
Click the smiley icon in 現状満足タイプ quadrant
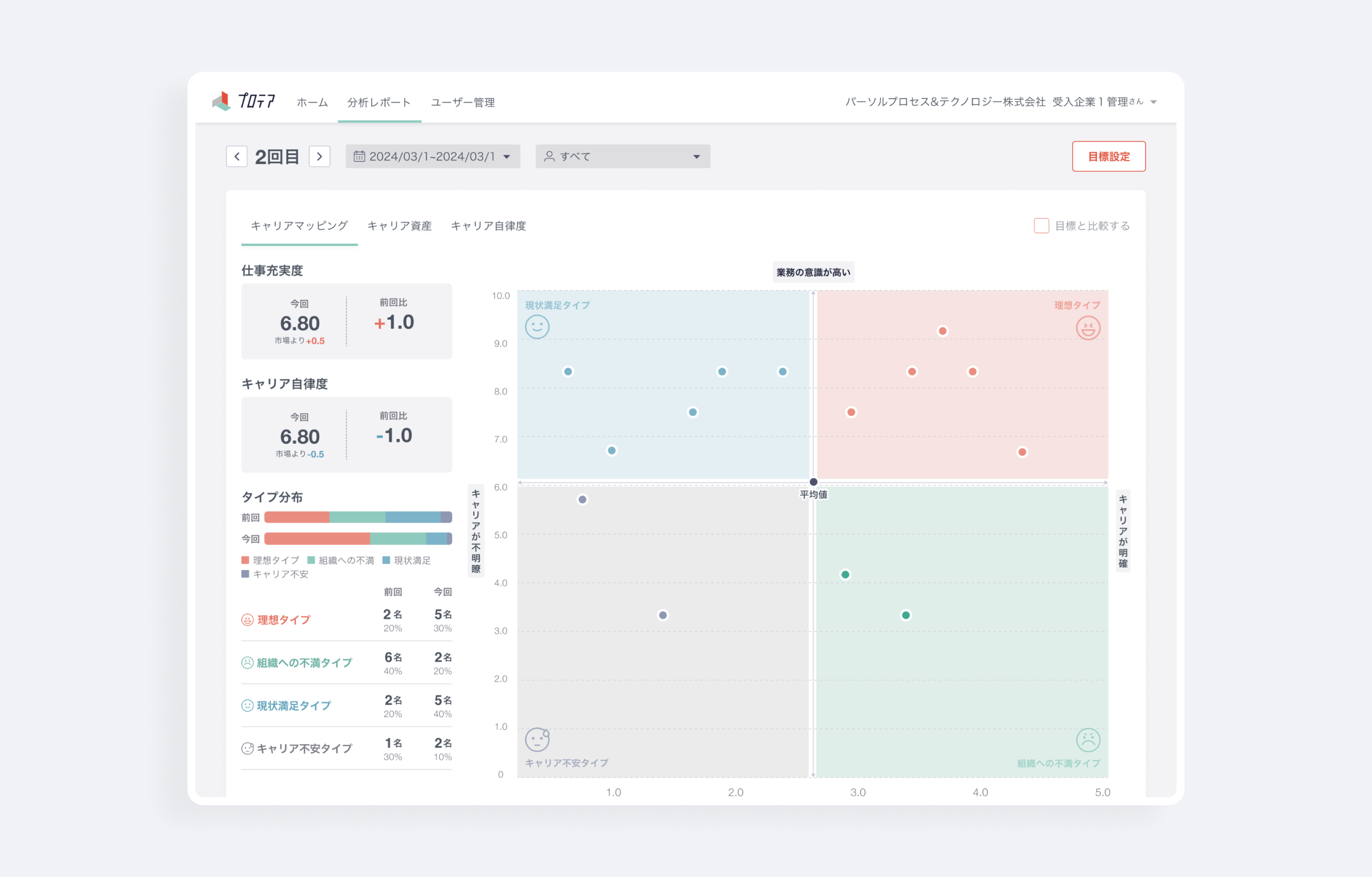(537, 327)
